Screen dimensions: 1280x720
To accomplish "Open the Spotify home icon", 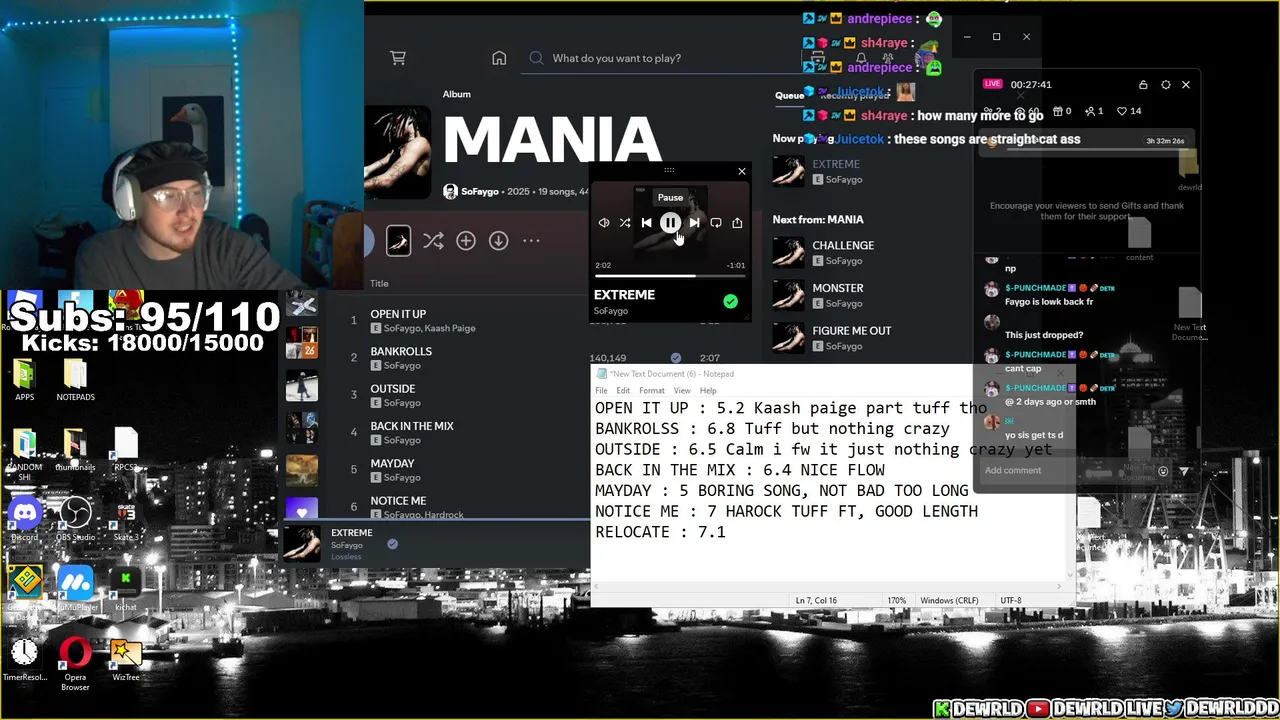I will (499, 58).
